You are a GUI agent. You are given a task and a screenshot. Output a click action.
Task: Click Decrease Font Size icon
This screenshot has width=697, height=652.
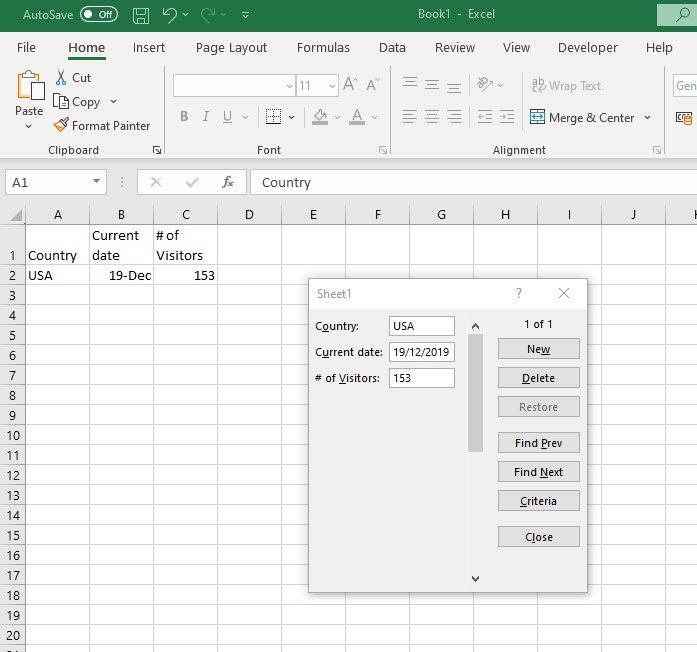pos(373,84)
